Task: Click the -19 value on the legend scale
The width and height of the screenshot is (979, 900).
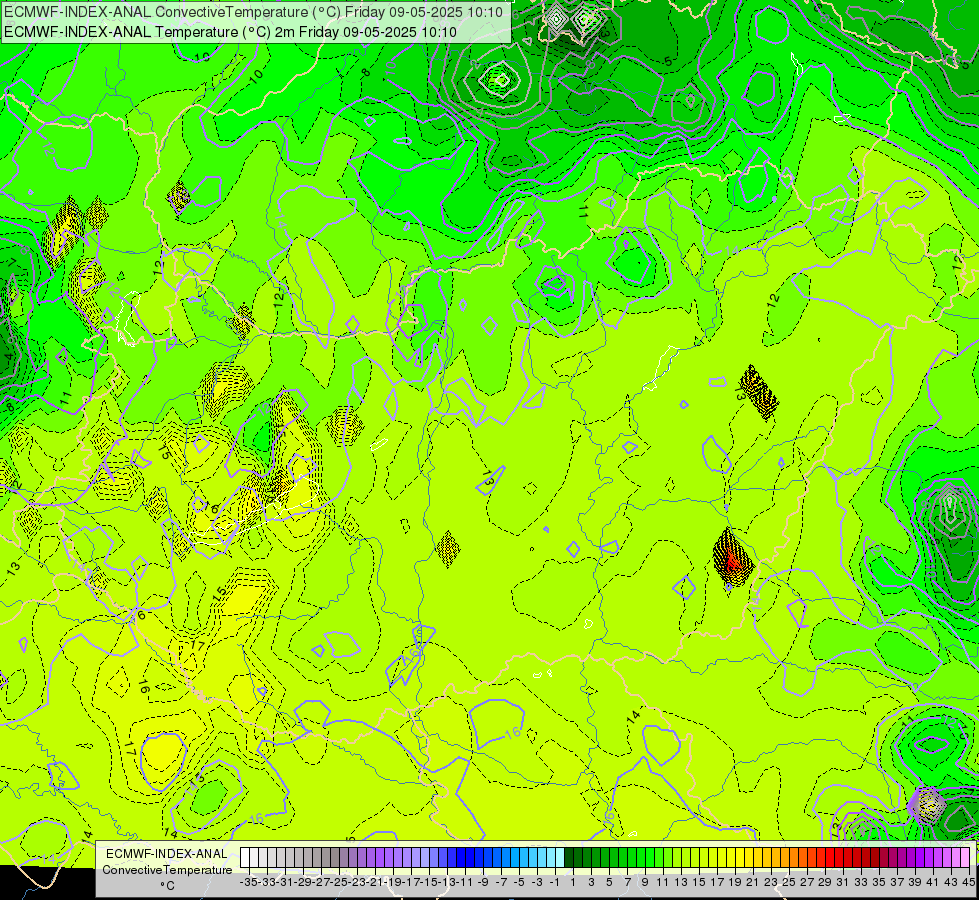Action: coord(393,882)
